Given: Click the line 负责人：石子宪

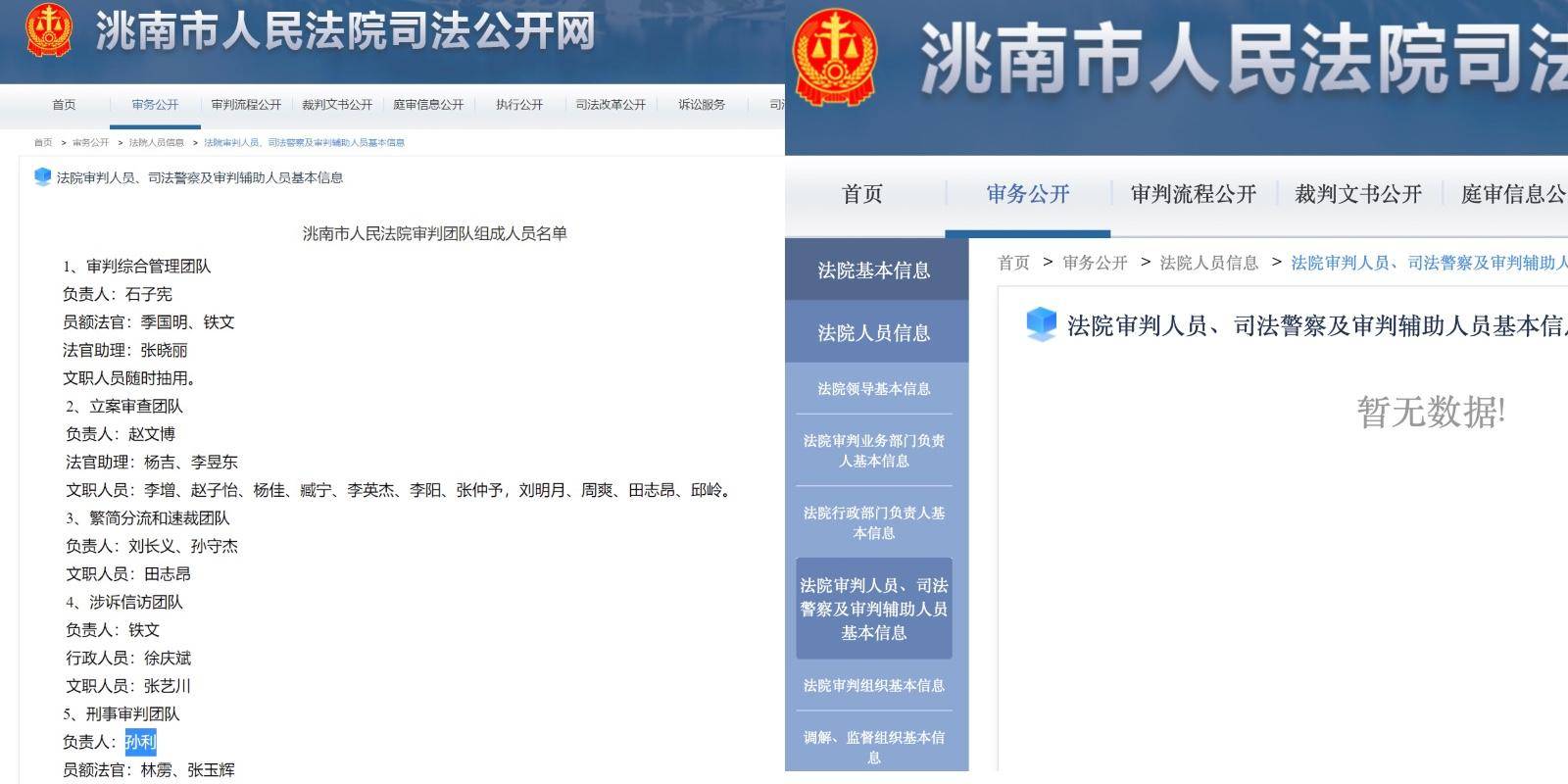Looking at the screenshot, I should (x=118, y=294).
